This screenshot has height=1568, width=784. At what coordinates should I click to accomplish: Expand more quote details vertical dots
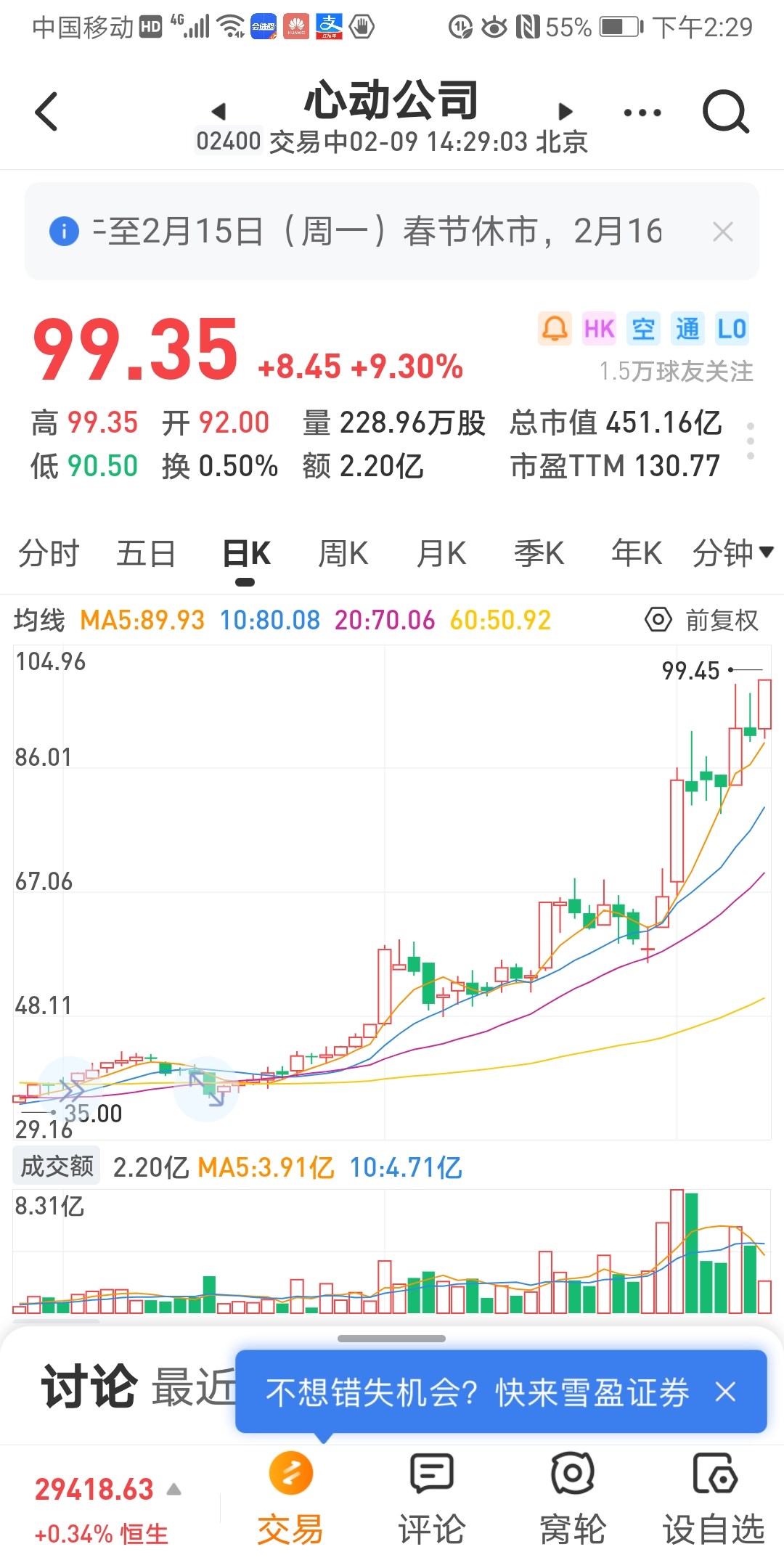pyautogui.click(x=751, y=441)
